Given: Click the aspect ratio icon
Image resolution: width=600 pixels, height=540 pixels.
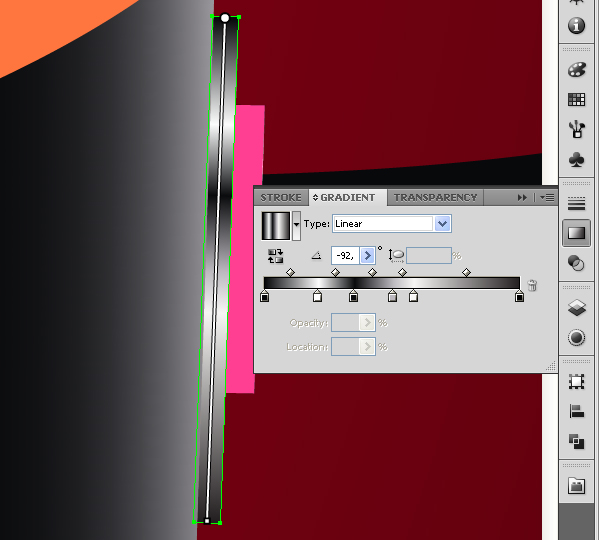Looking at the screenshot, I should pos(396,255).
